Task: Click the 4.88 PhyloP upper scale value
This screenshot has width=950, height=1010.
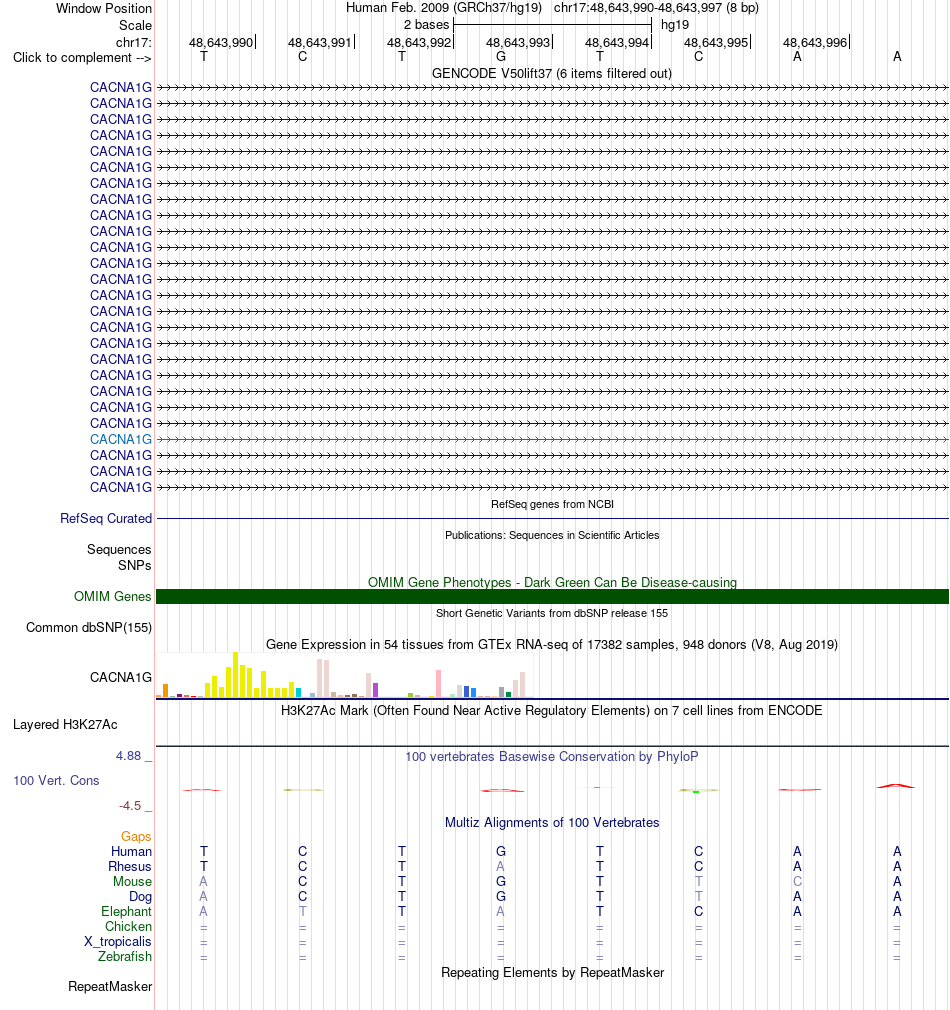Action: [x=128, y=756]
